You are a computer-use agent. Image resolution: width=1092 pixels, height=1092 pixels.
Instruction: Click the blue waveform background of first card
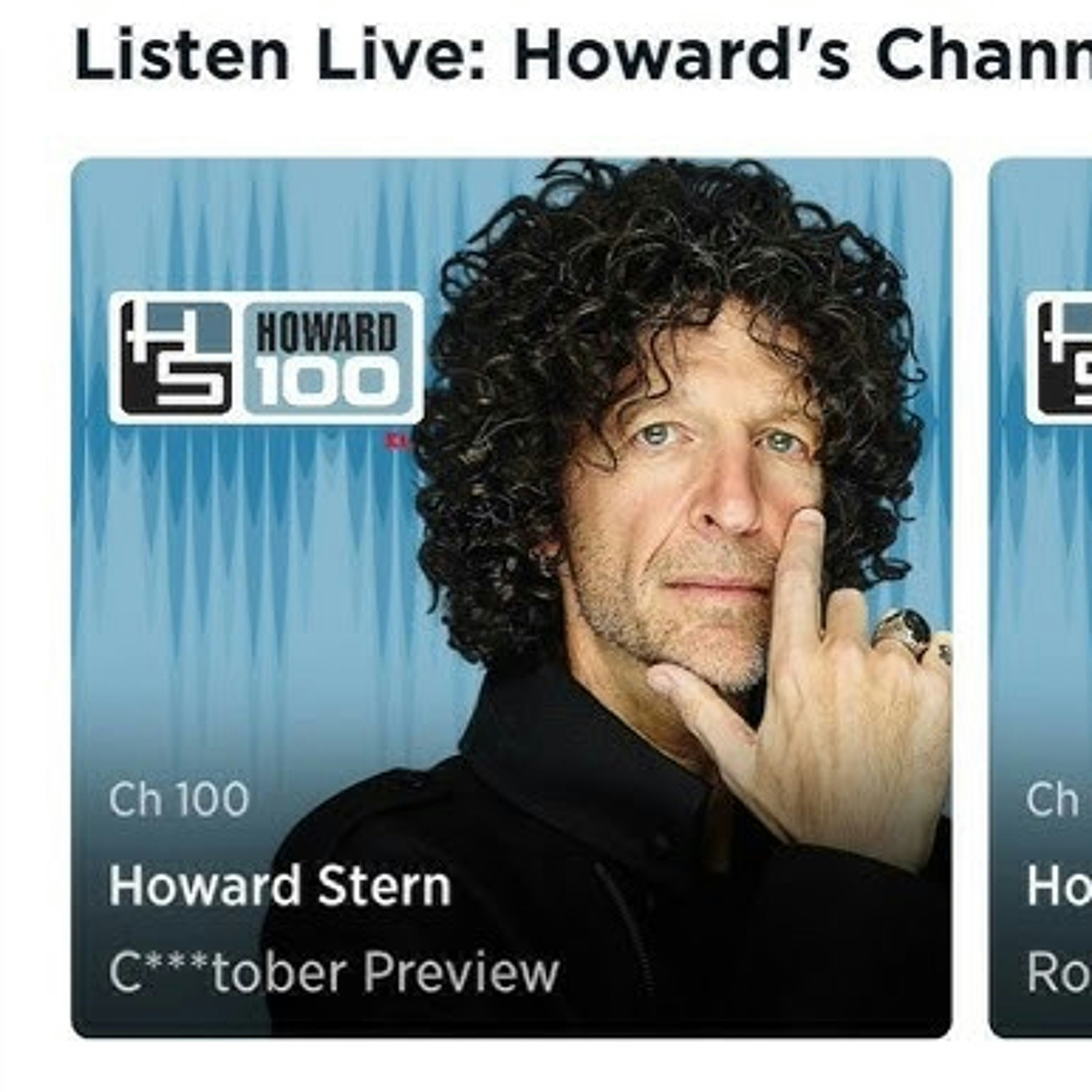[254, 565]
